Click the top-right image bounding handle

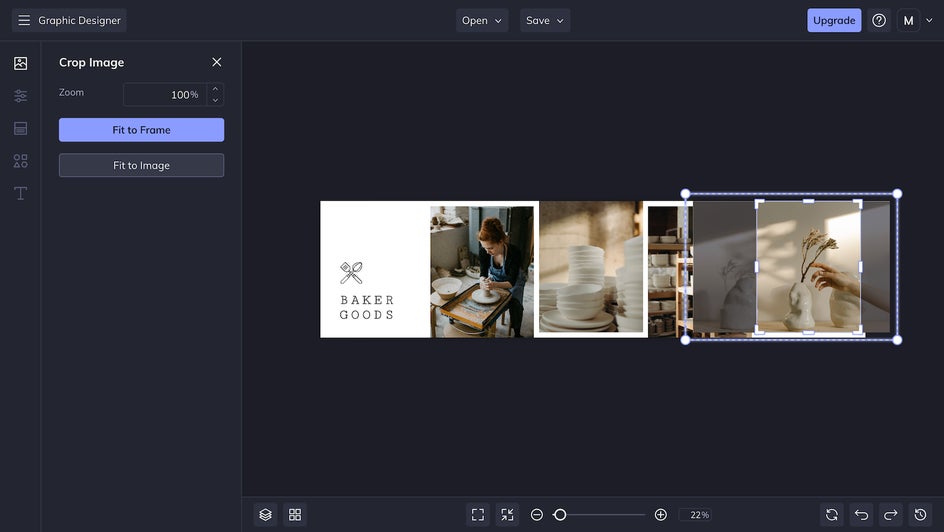point(897,194)
